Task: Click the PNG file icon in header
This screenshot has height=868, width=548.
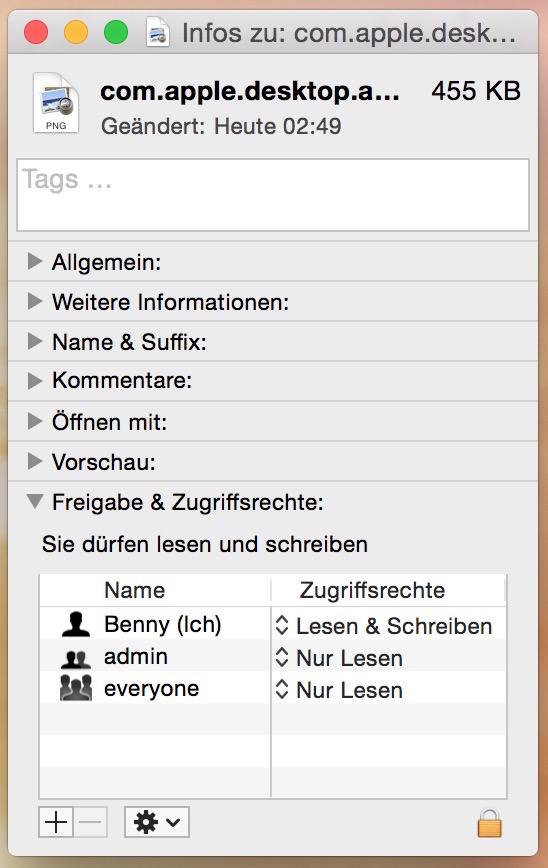Action: pyautogui.click(x=55, y=103)
